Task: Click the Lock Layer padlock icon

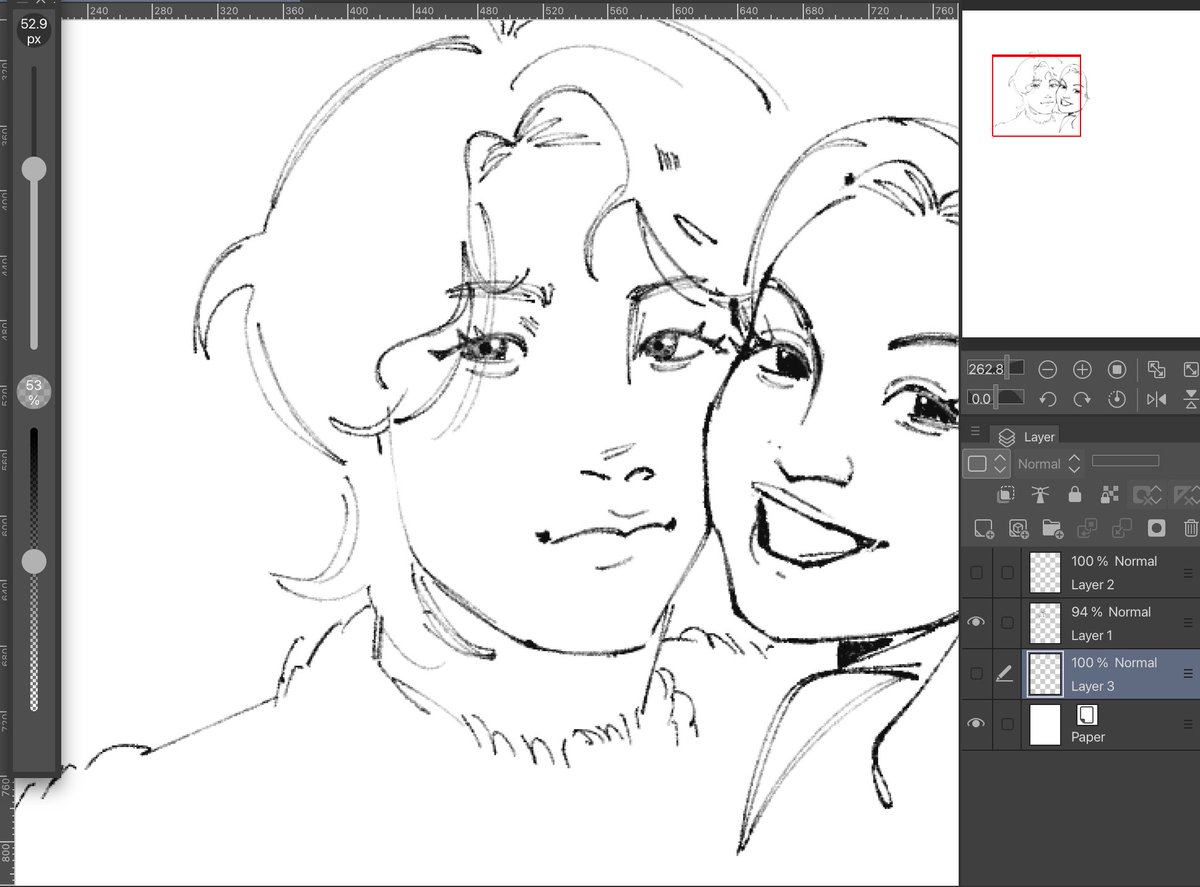Action: 1074,494
